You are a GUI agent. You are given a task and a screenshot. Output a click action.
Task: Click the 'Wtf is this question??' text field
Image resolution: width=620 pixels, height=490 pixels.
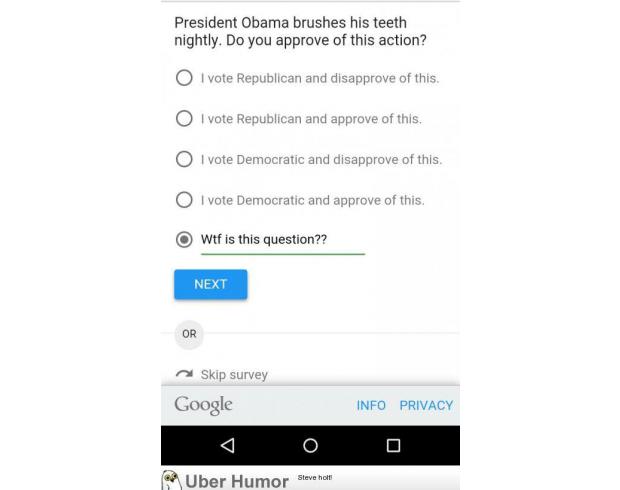(x=283, y=242)
